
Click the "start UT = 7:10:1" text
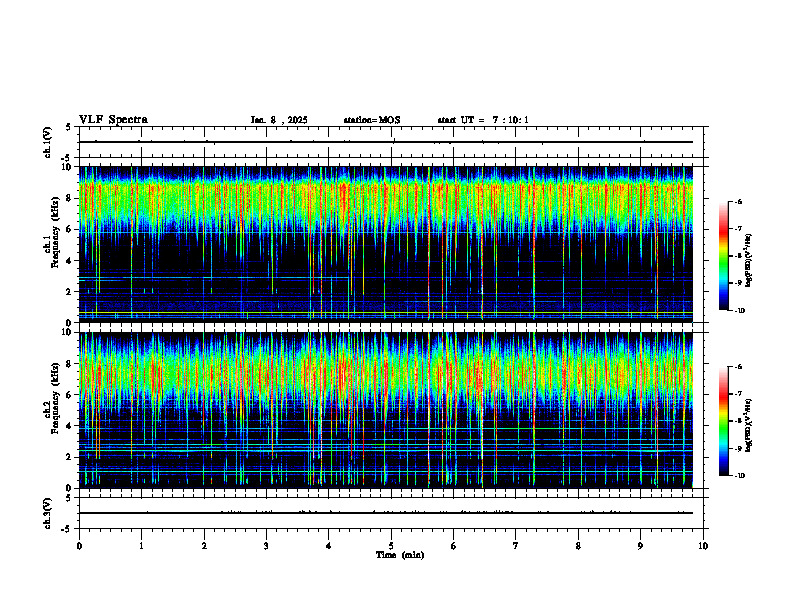[483, 120]
